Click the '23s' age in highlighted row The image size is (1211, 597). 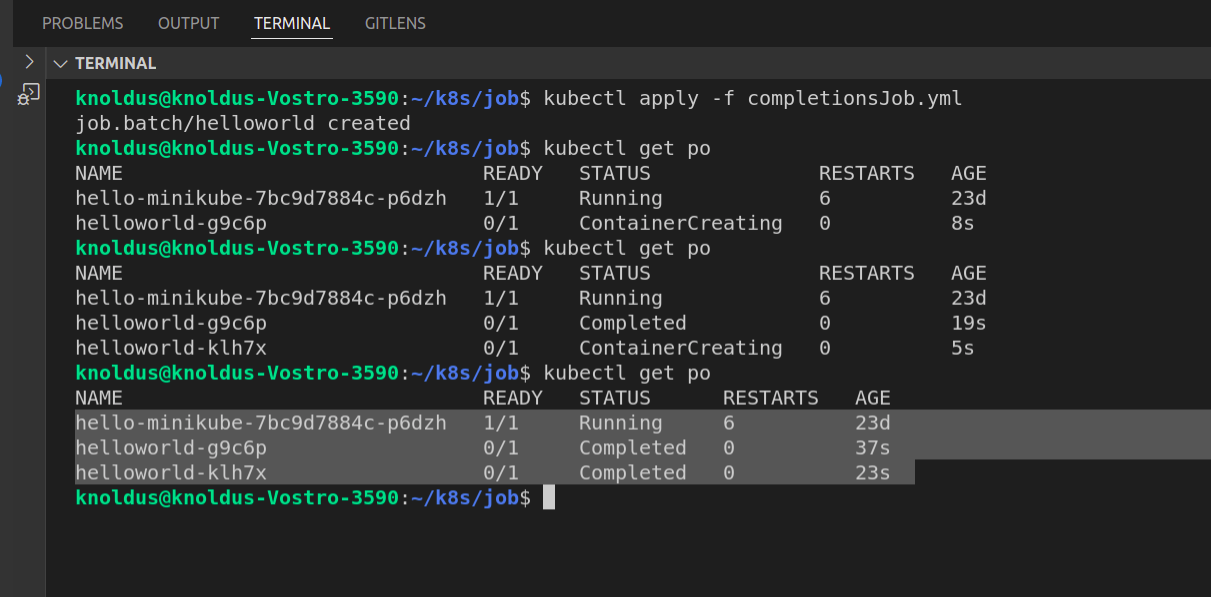pyautogui.click(x=872, y=473)
